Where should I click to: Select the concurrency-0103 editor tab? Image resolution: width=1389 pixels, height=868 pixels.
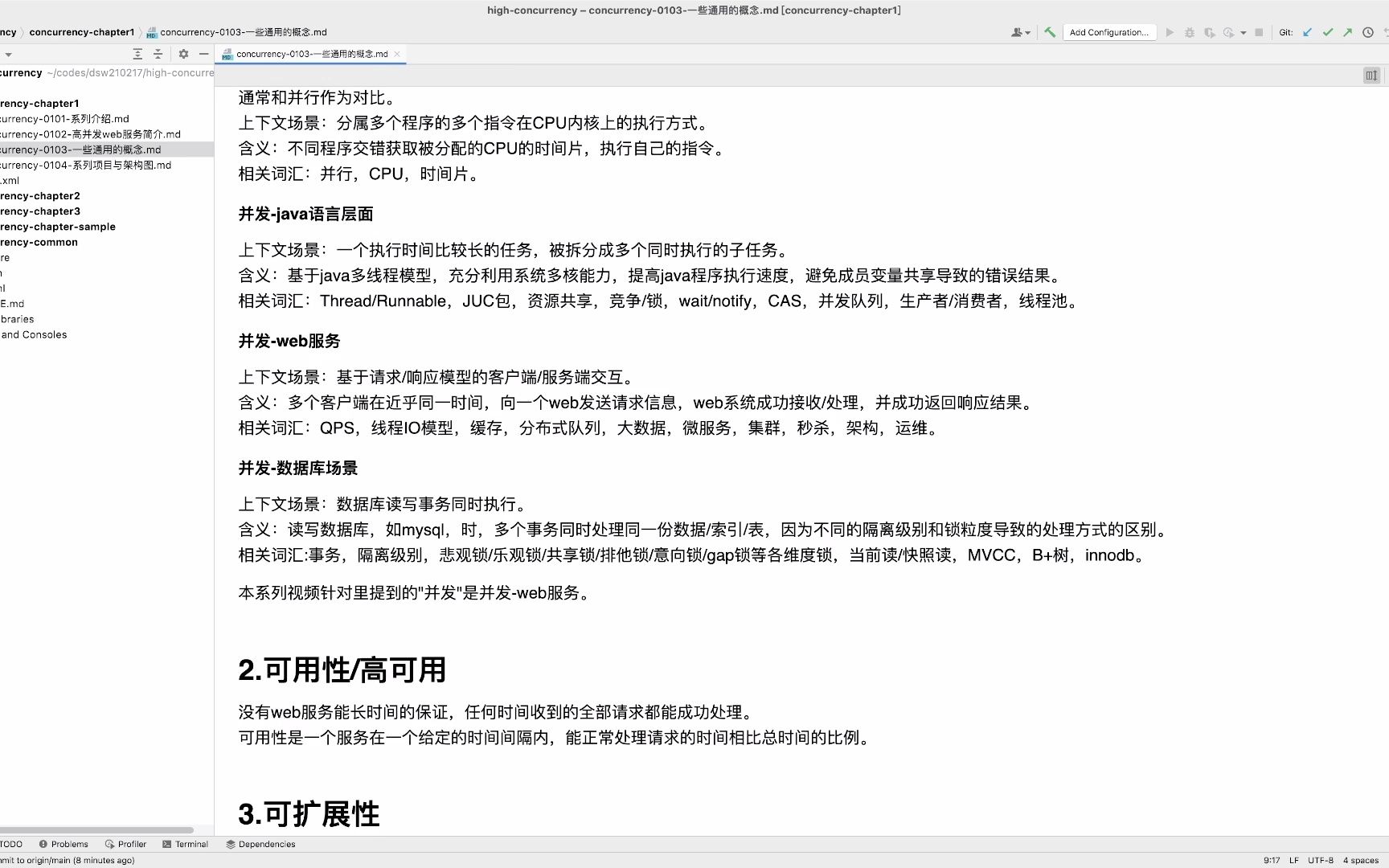pos(311,54)
